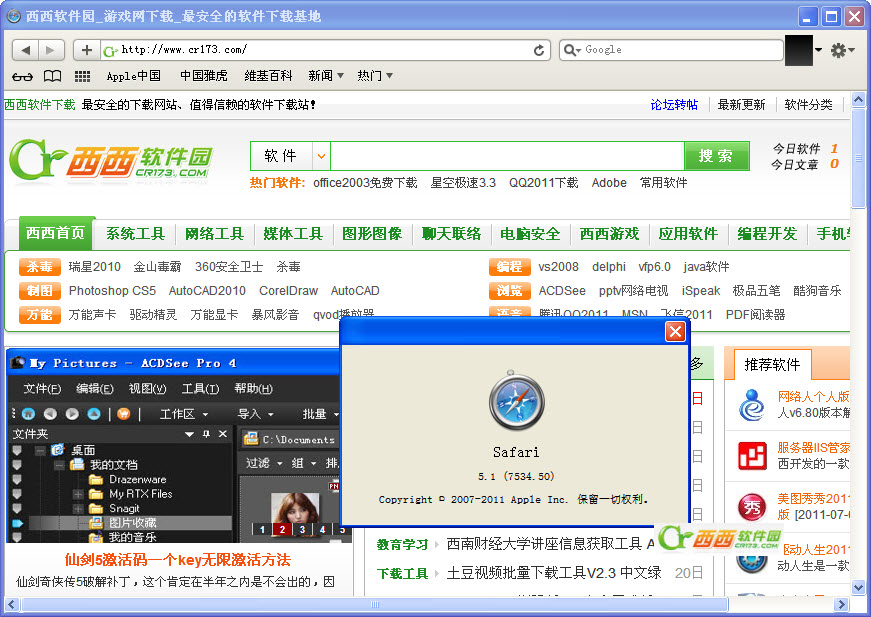Select the 西西首页 nav tab
Viewport: 871px width, 617px height.
(56, 233)
